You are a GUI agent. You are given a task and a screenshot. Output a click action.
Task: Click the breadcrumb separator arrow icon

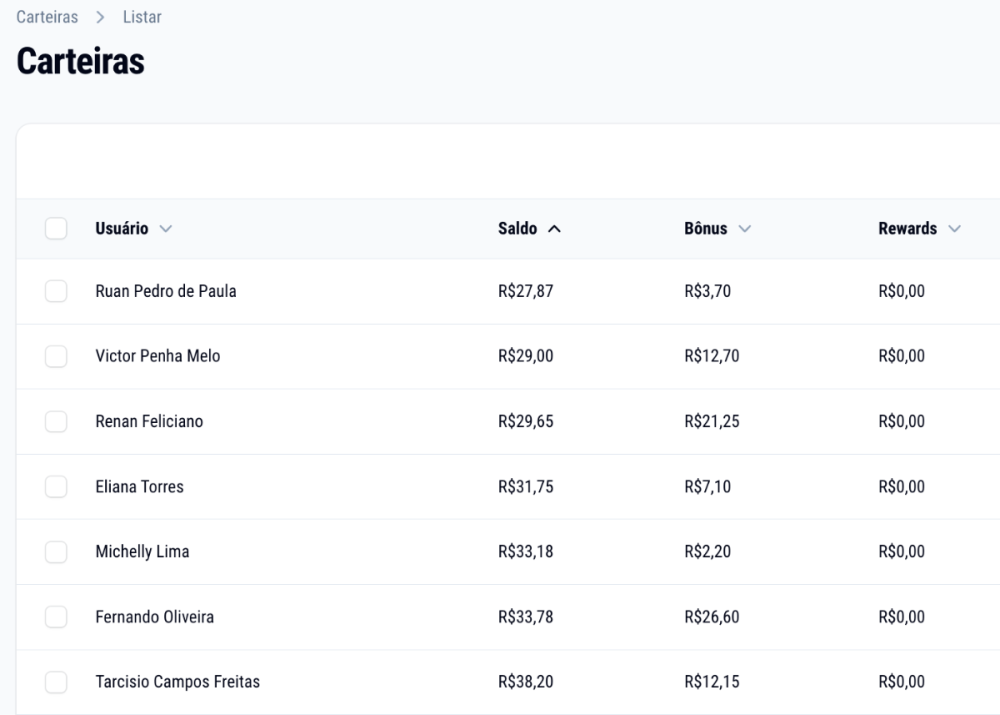pyautogui.click(x=100, y=17)
